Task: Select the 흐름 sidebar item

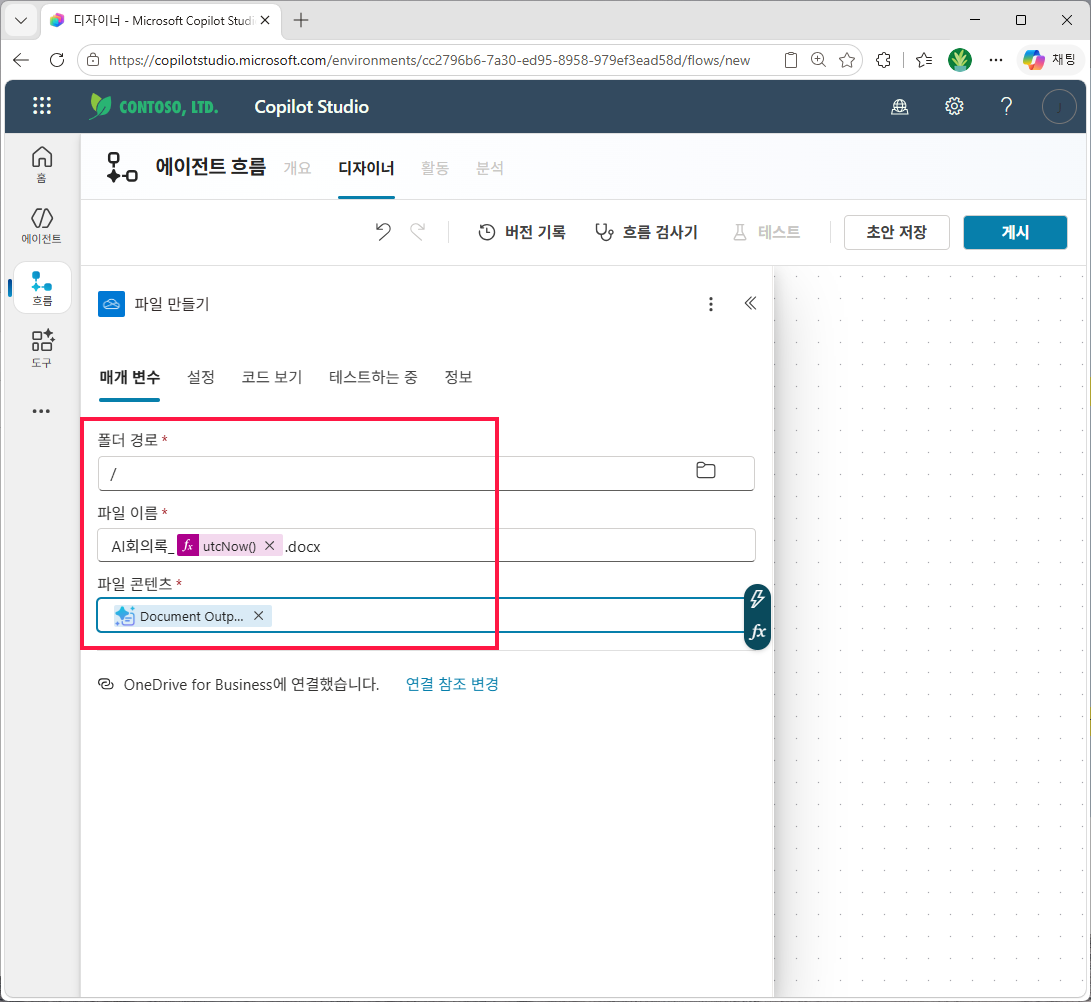Action: click(42, 288)
